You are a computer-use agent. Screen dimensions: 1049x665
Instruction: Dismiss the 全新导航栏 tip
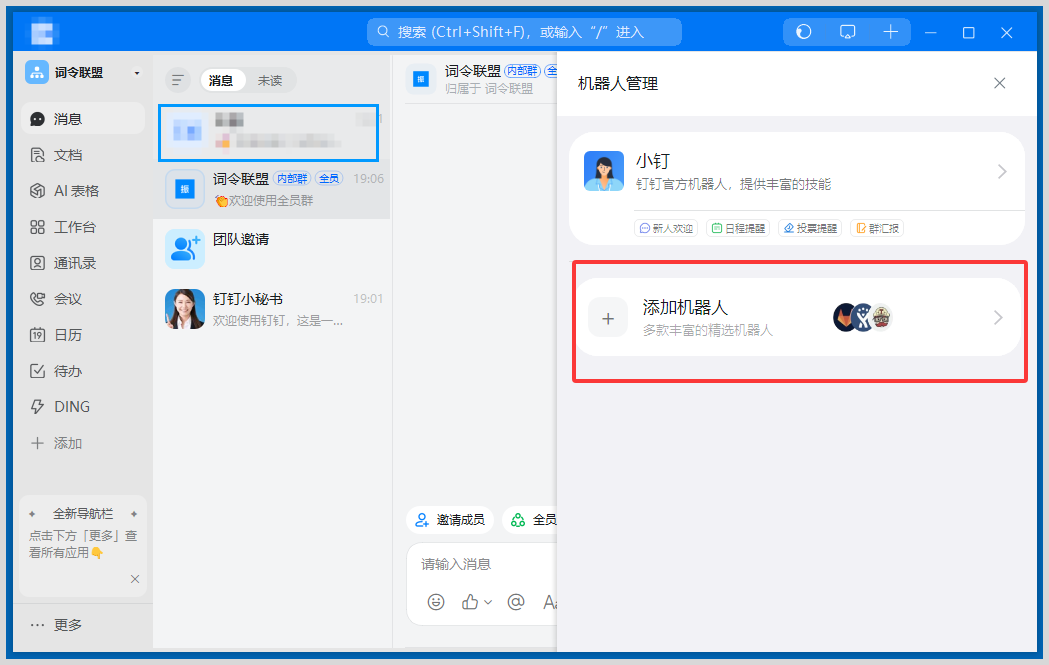pos(135,579)
